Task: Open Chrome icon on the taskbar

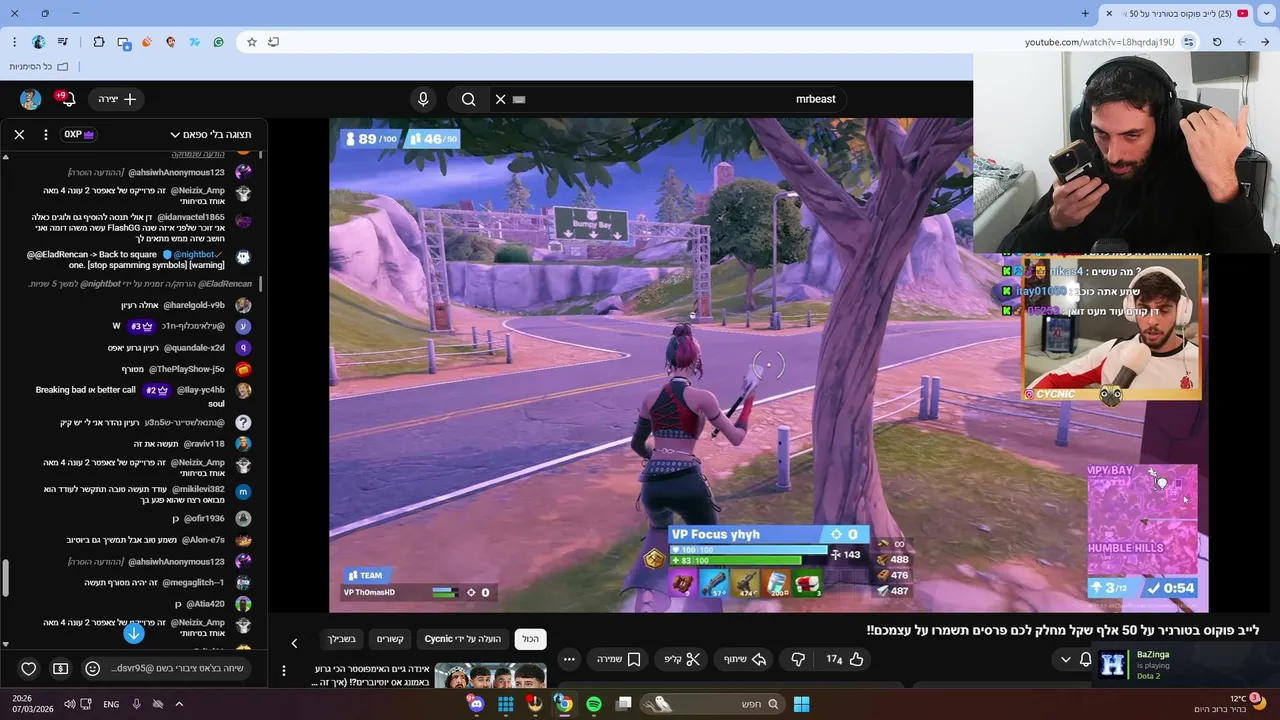Action: pos(564,704)
